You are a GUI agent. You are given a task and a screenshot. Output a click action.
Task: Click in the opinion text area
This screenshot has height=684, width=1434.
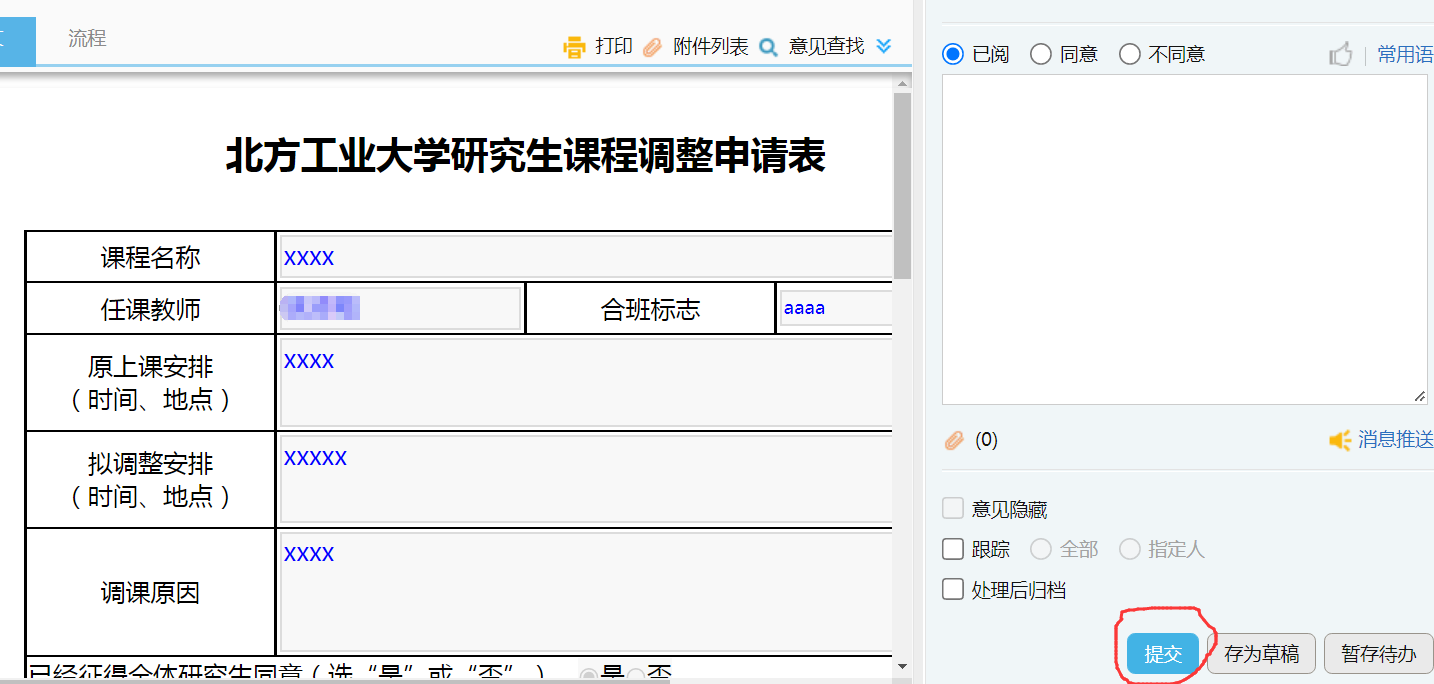(x=1184, y=240)
